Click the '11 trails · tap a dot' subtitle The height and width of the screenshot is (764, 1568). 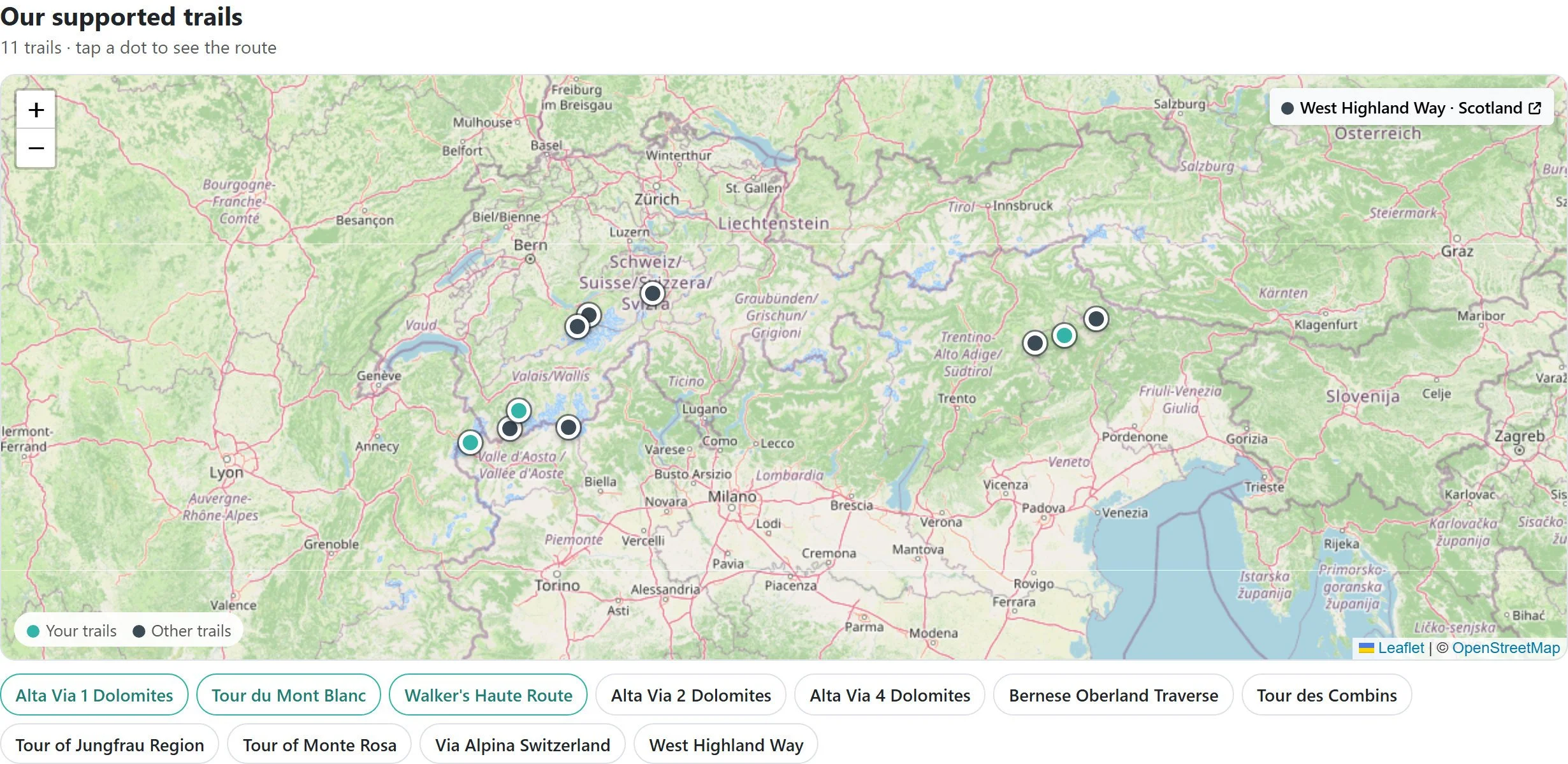point(138,48)
